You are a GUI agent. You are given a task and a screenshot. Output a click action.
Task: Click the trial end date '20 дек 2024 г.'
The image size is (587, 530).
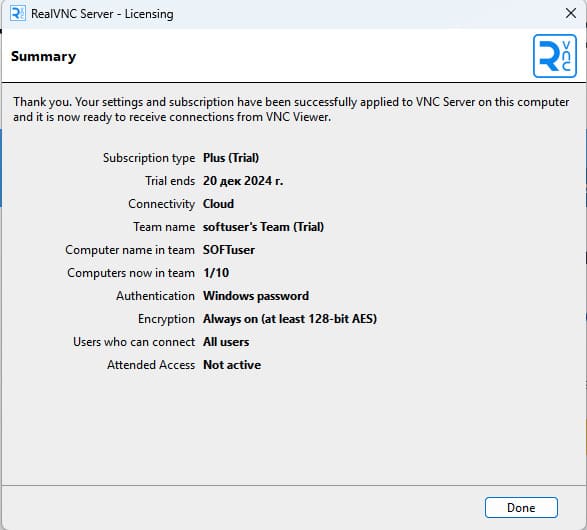243,181
